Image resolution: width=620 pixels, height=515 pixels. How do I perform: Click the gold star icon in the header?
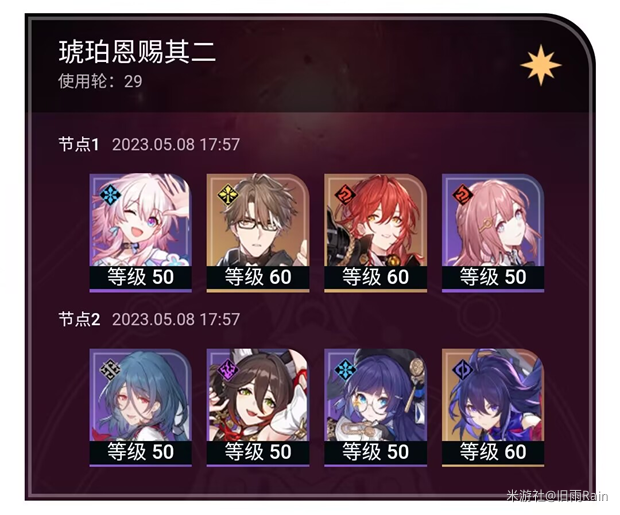pyautogui.click(x=541, y=65)
